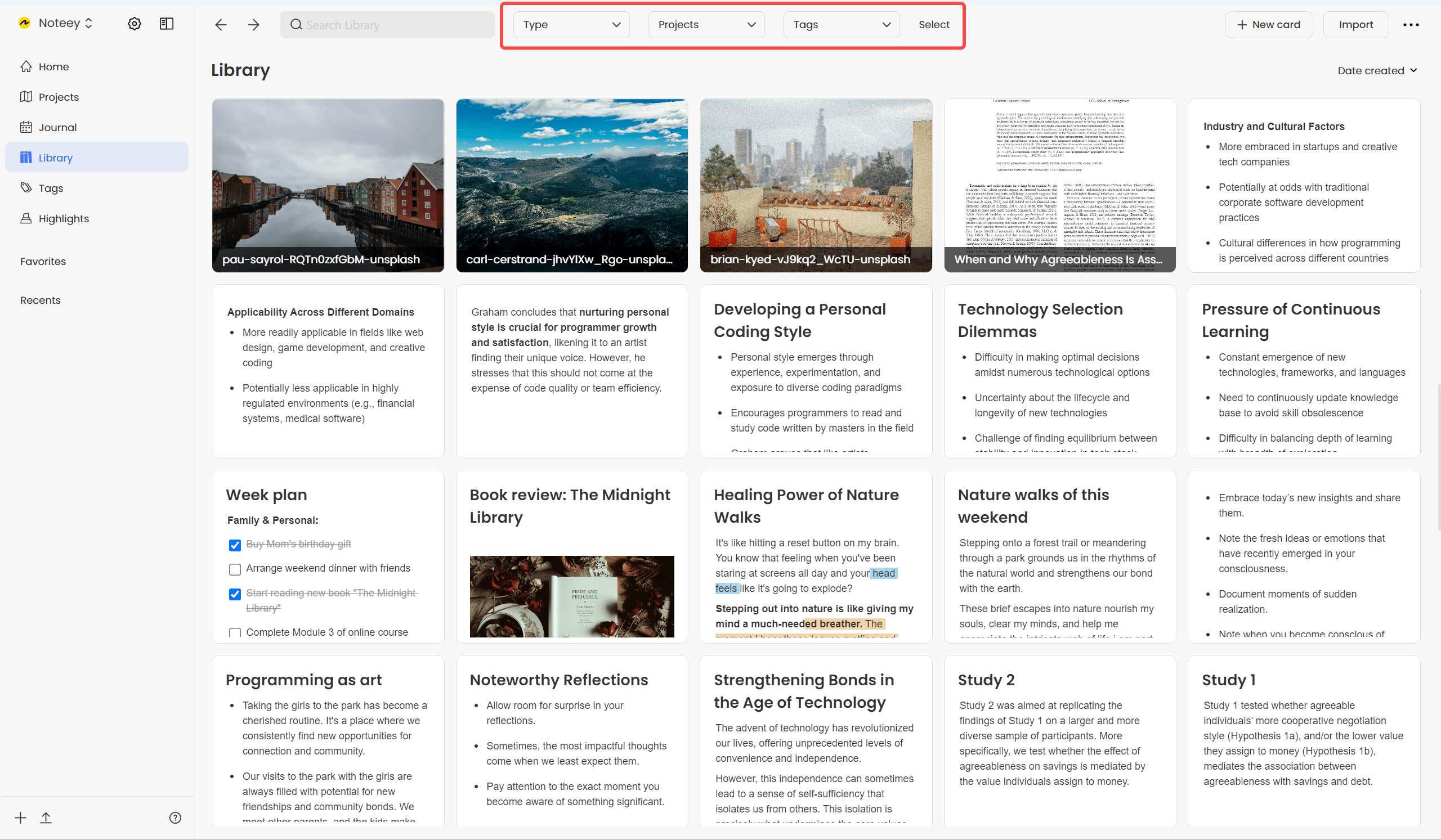Uncheck Start reading new book checkbox
This screenshot has width=1441, height=840.
point(235,594)
